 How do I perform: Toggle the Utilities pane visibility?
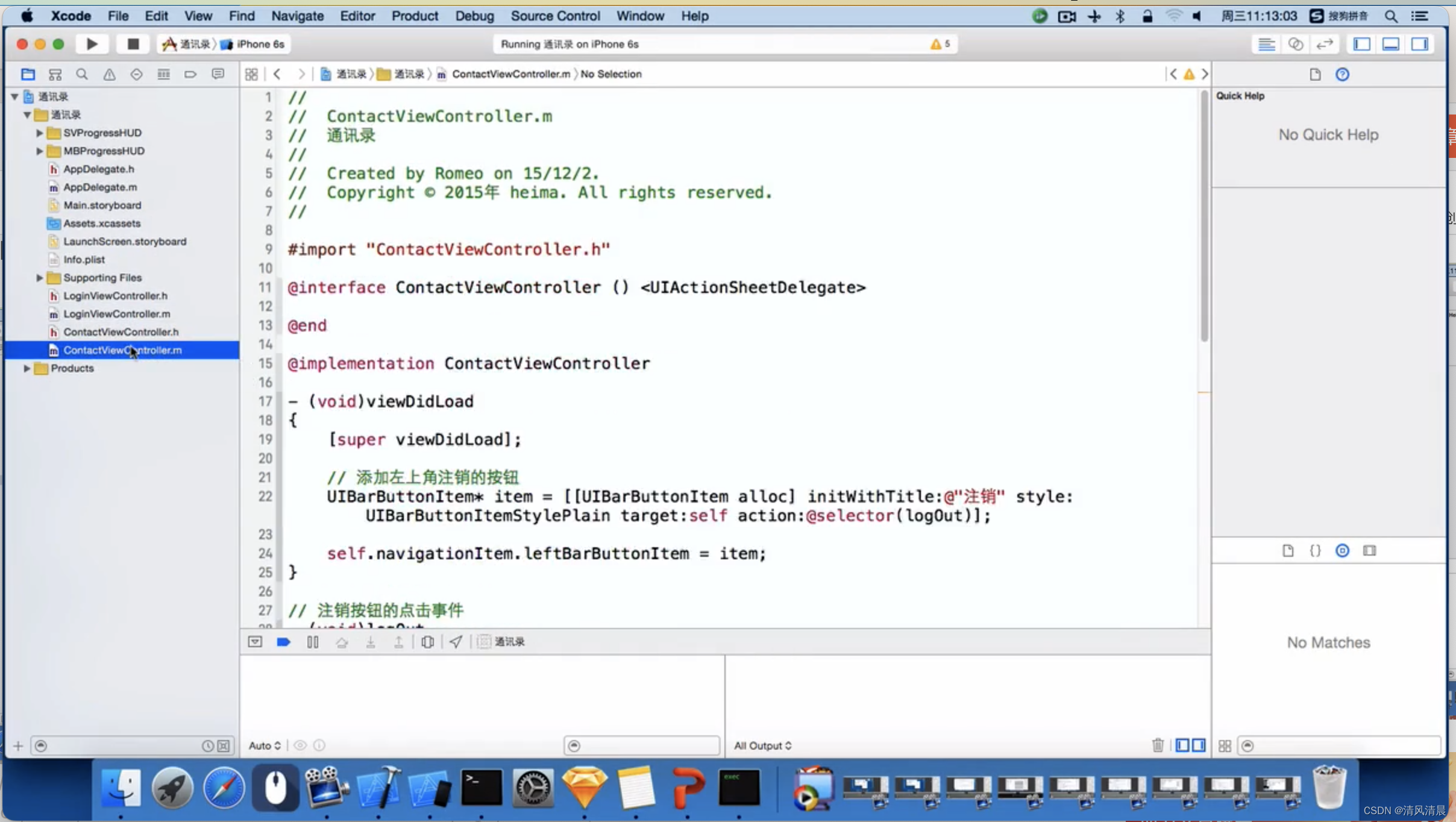click(1419, 44)
